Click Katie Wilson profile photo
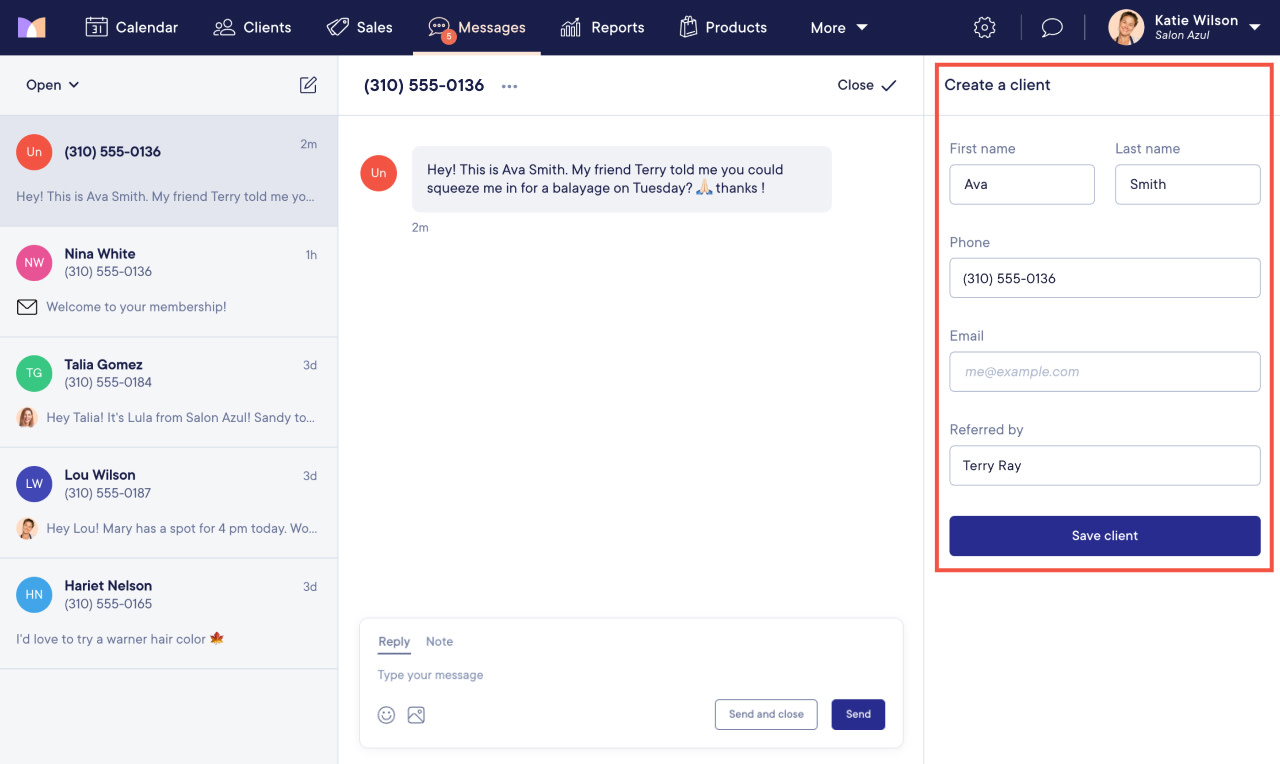Image resolution: width=1280 pixels, height=764 pixels. click(1126, 27)
